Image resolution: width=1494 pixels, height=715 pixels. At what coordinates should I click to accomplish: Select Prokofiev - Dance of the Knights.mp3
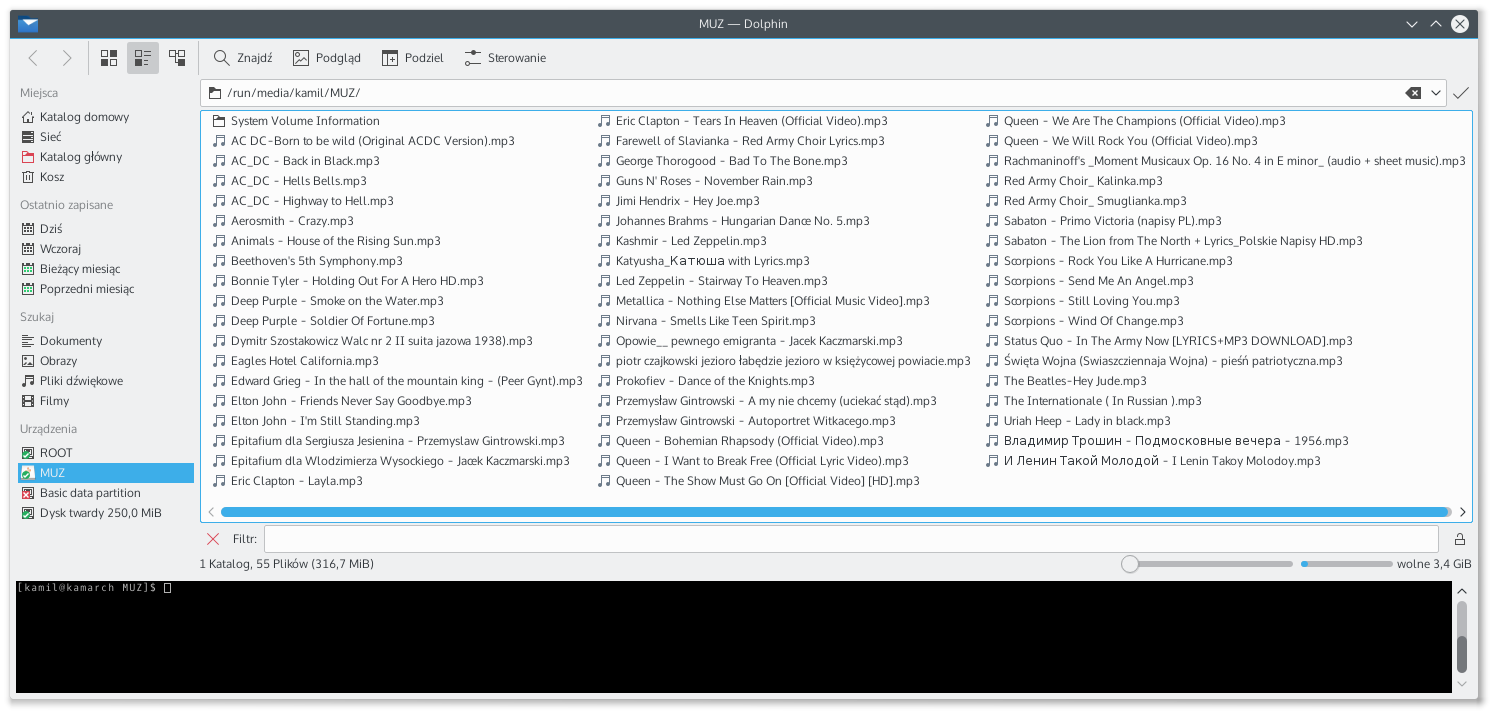(706, 381)
